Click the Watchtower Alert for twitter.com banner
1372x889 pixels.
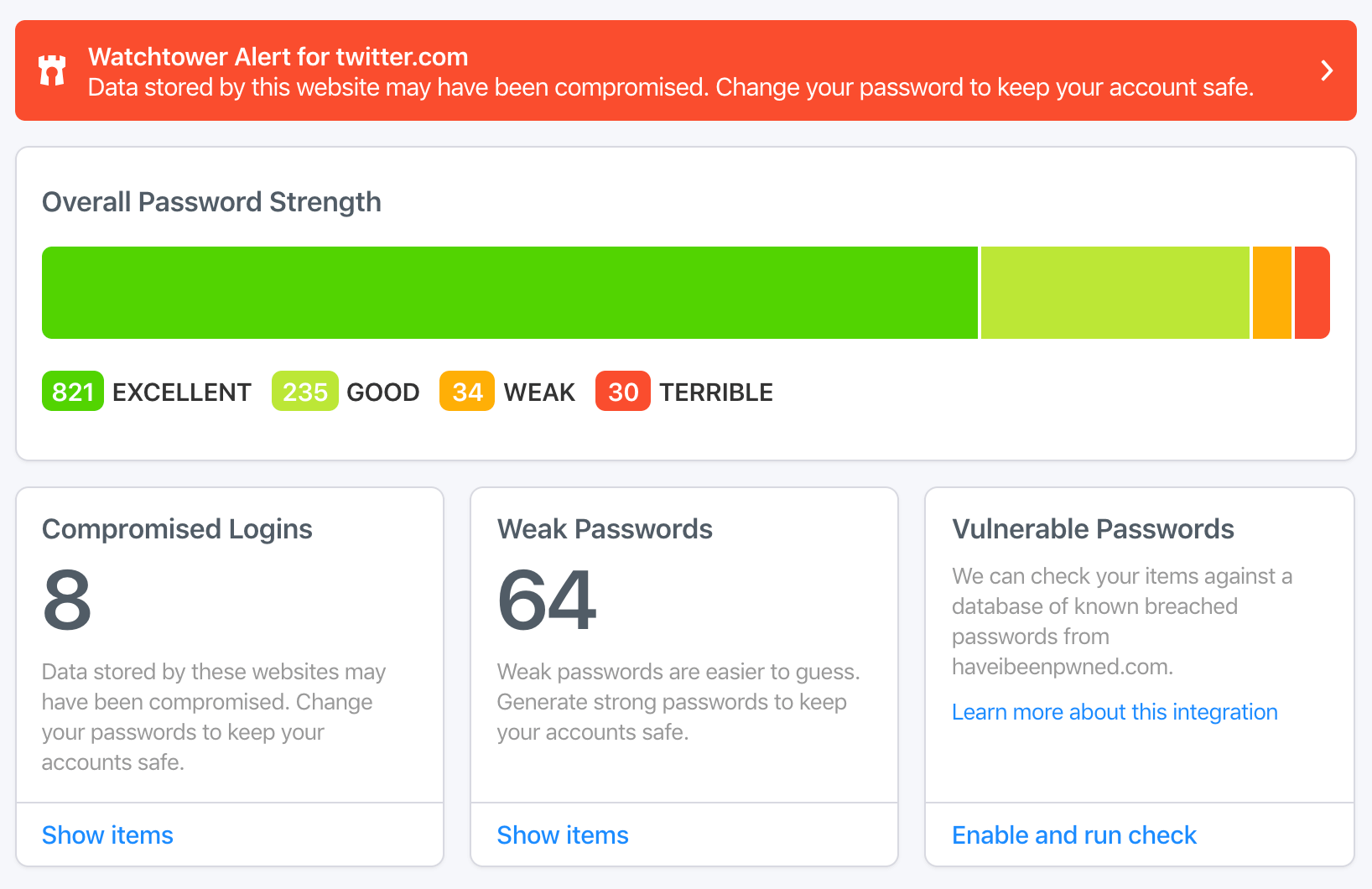686,70
